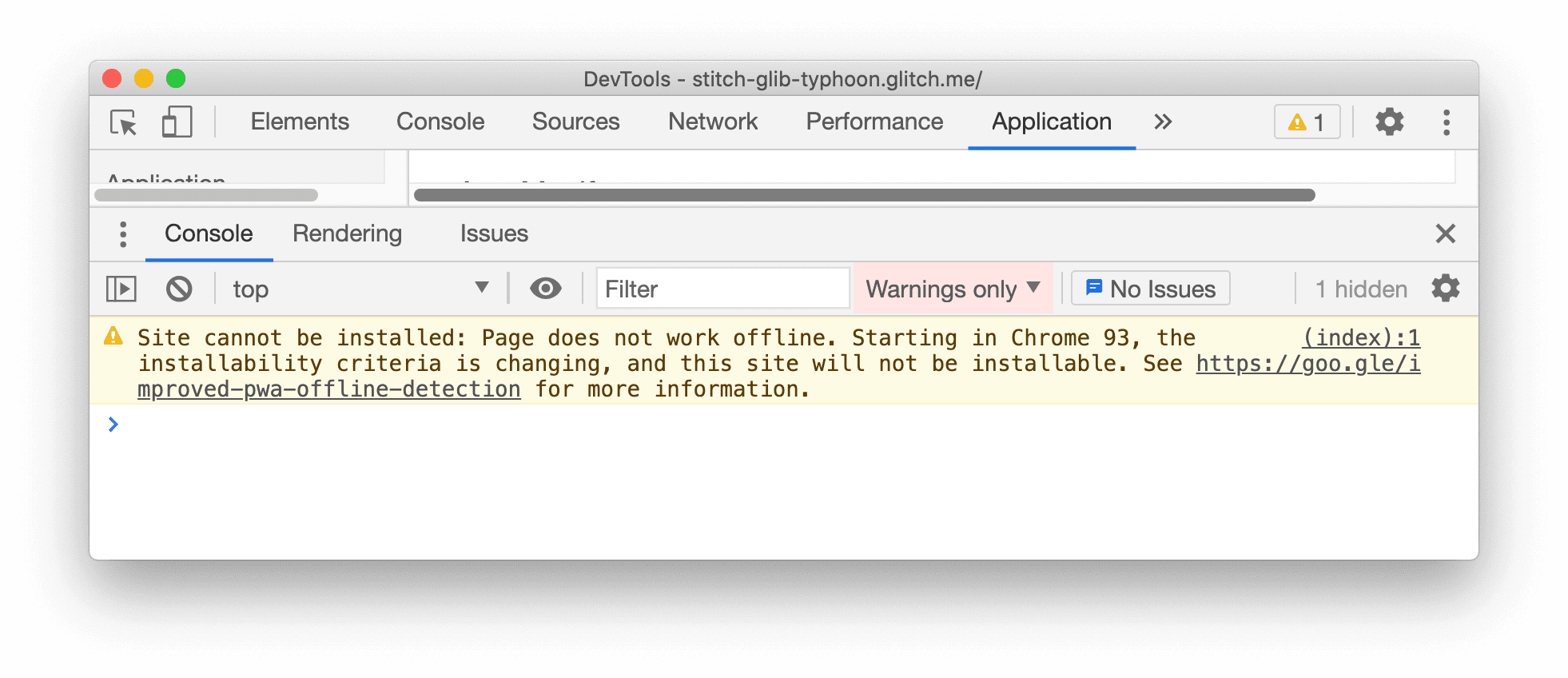The image size is (1568, 678).
Task: Switch to the Network tab
Action: pos(712,122)
